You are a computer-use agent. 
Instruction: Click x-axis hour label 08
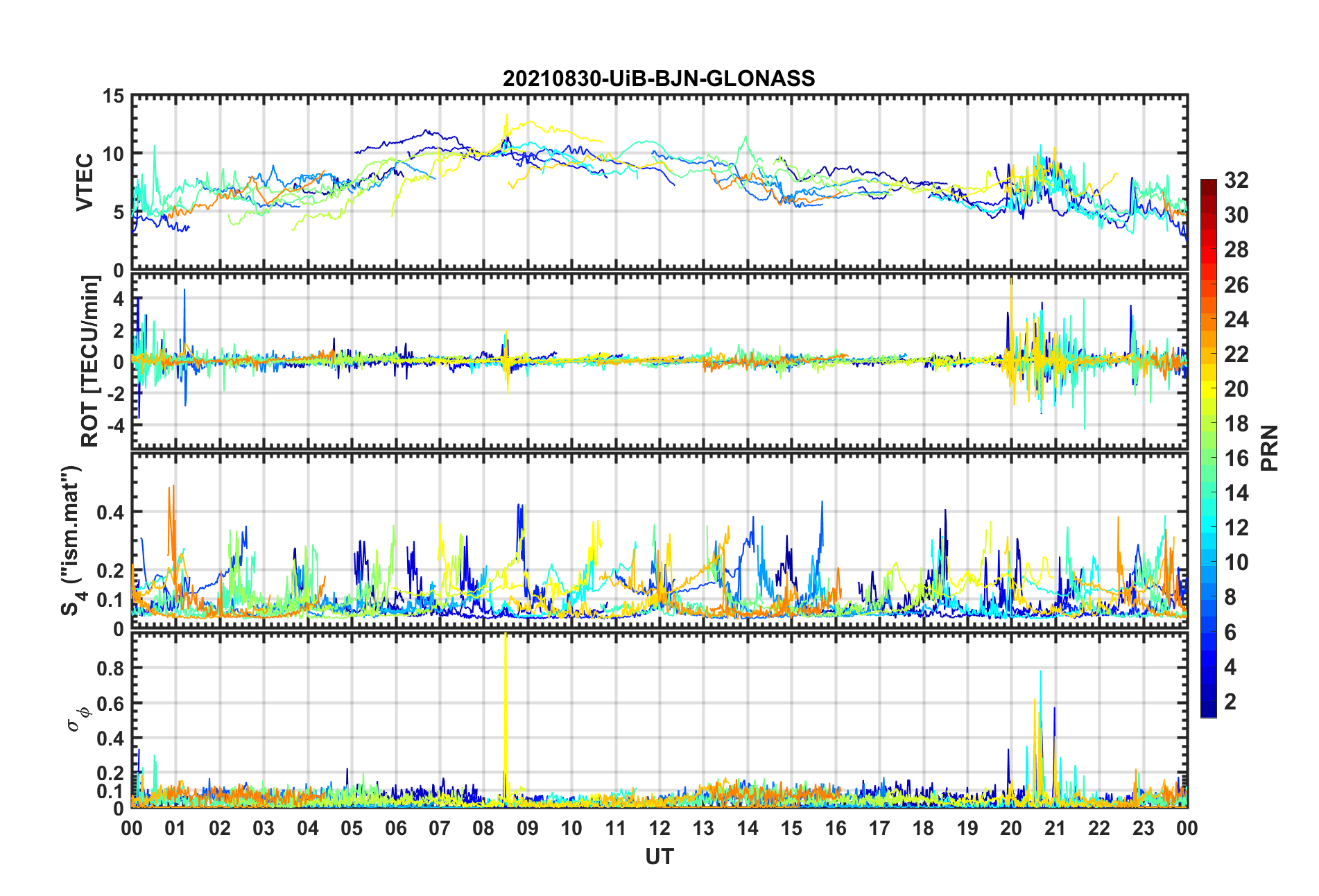click(x=483, y=828)
